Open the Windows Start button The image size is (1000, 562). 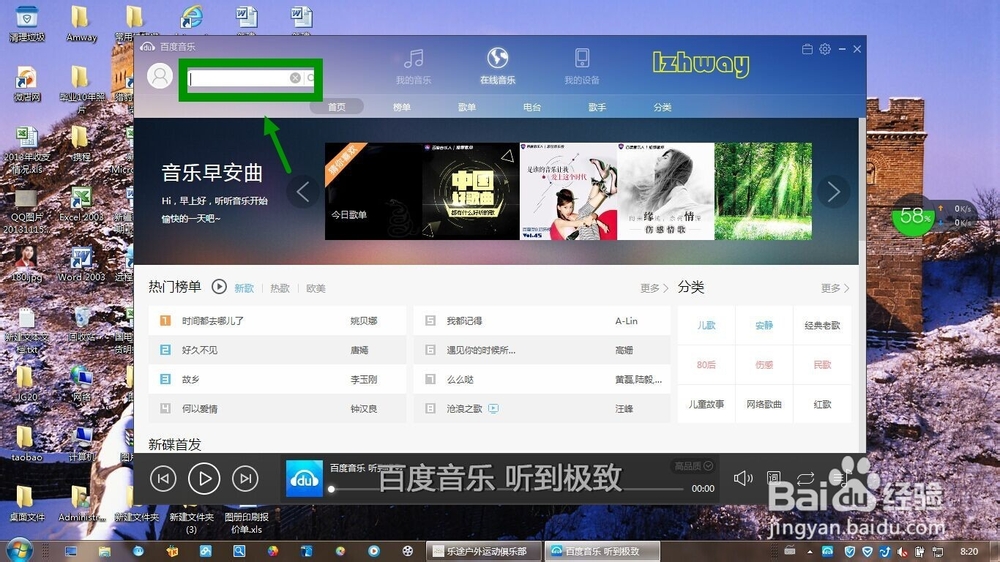coord(18,551)
